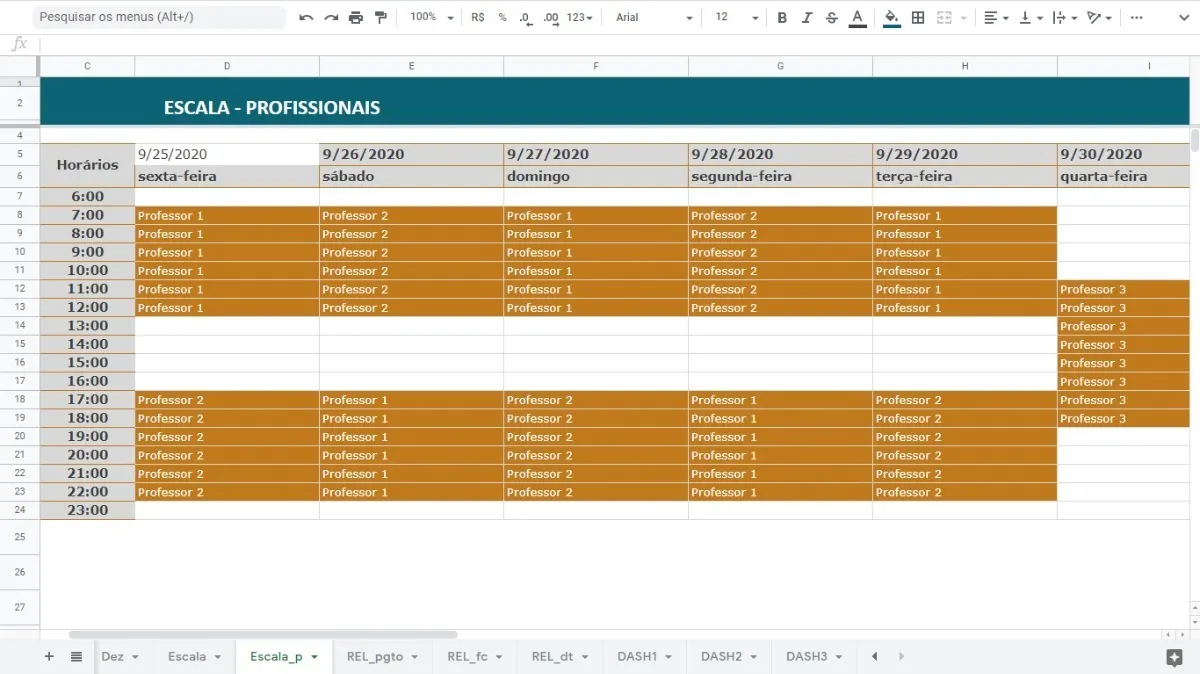Switch to the REL_pgto sheet tab
The image size is (1200, 674).
[382, 657]
